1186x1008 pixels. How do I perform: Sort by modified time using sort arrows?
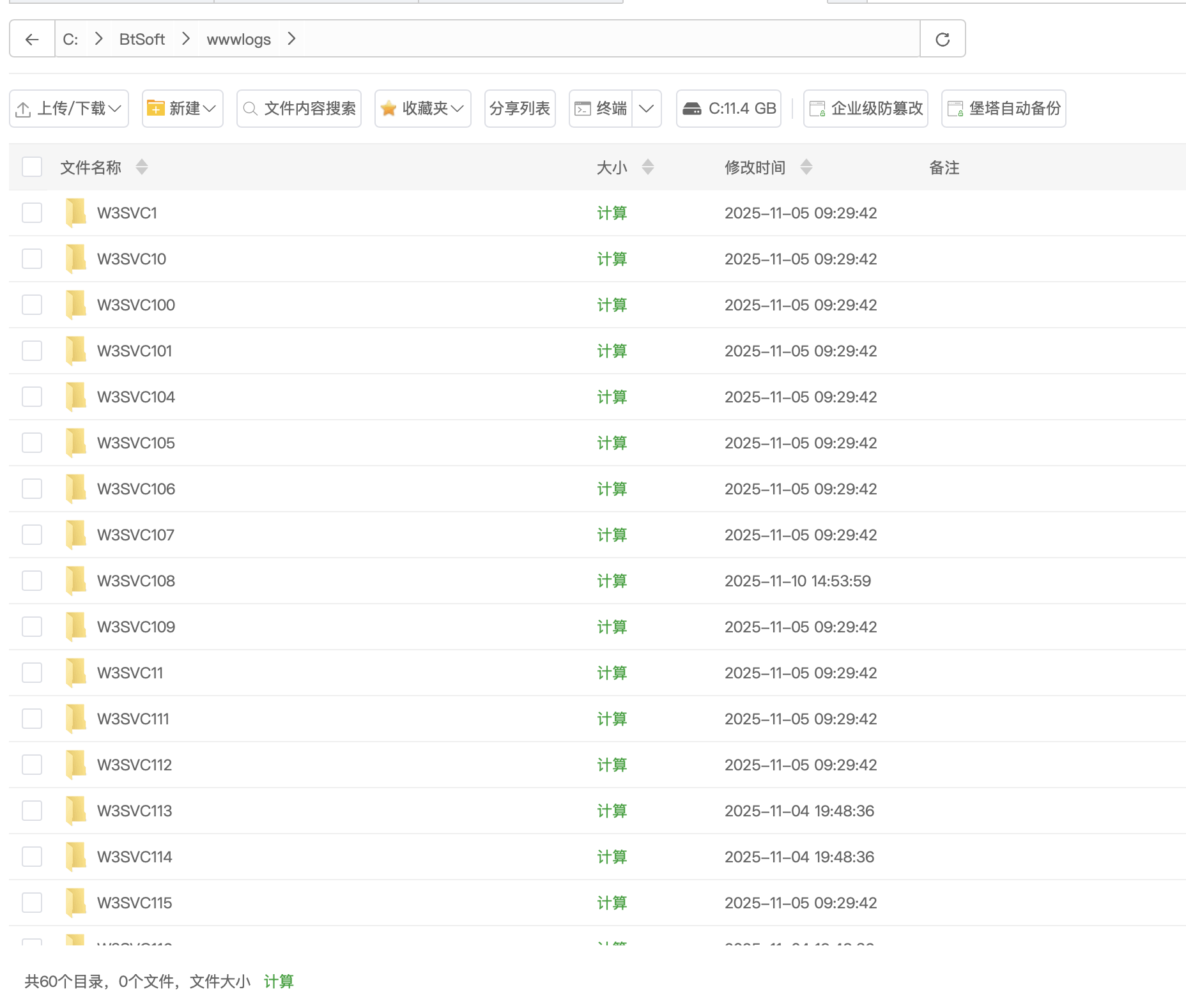coord(806,167)
